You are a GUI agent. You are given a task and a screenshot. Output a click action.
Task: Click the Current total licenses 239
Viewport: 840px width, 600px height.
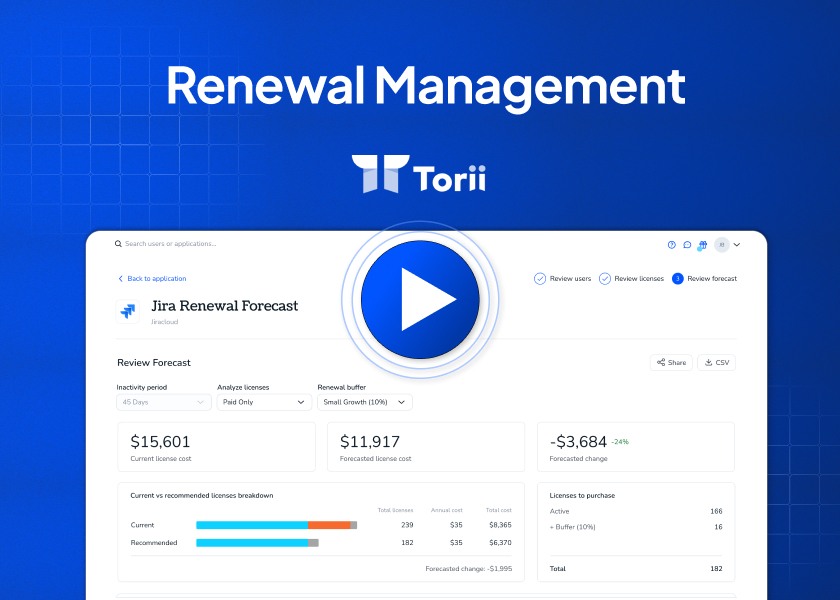point(407,525)
